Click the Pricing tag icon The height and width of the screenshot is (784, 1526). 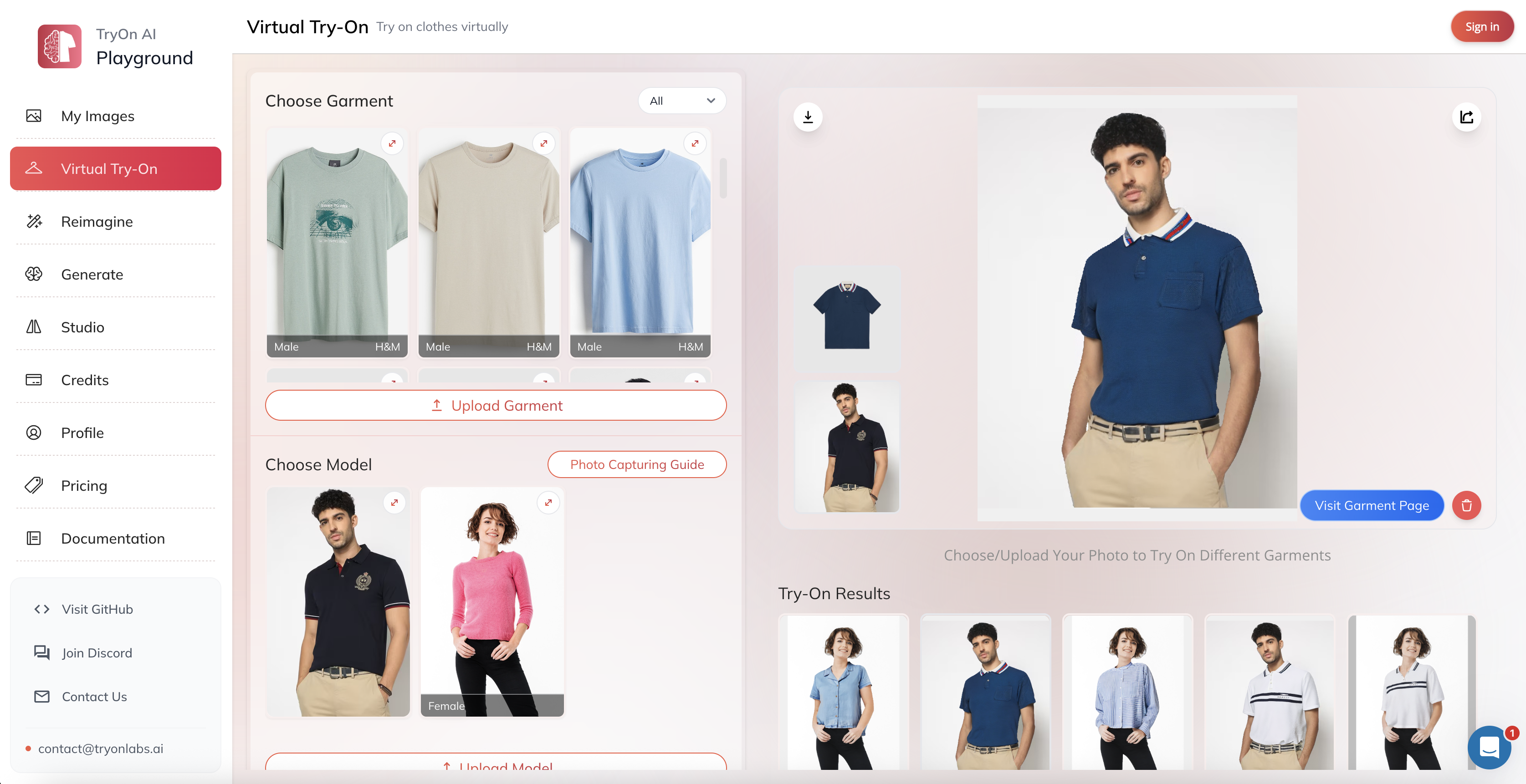point(34,485)
